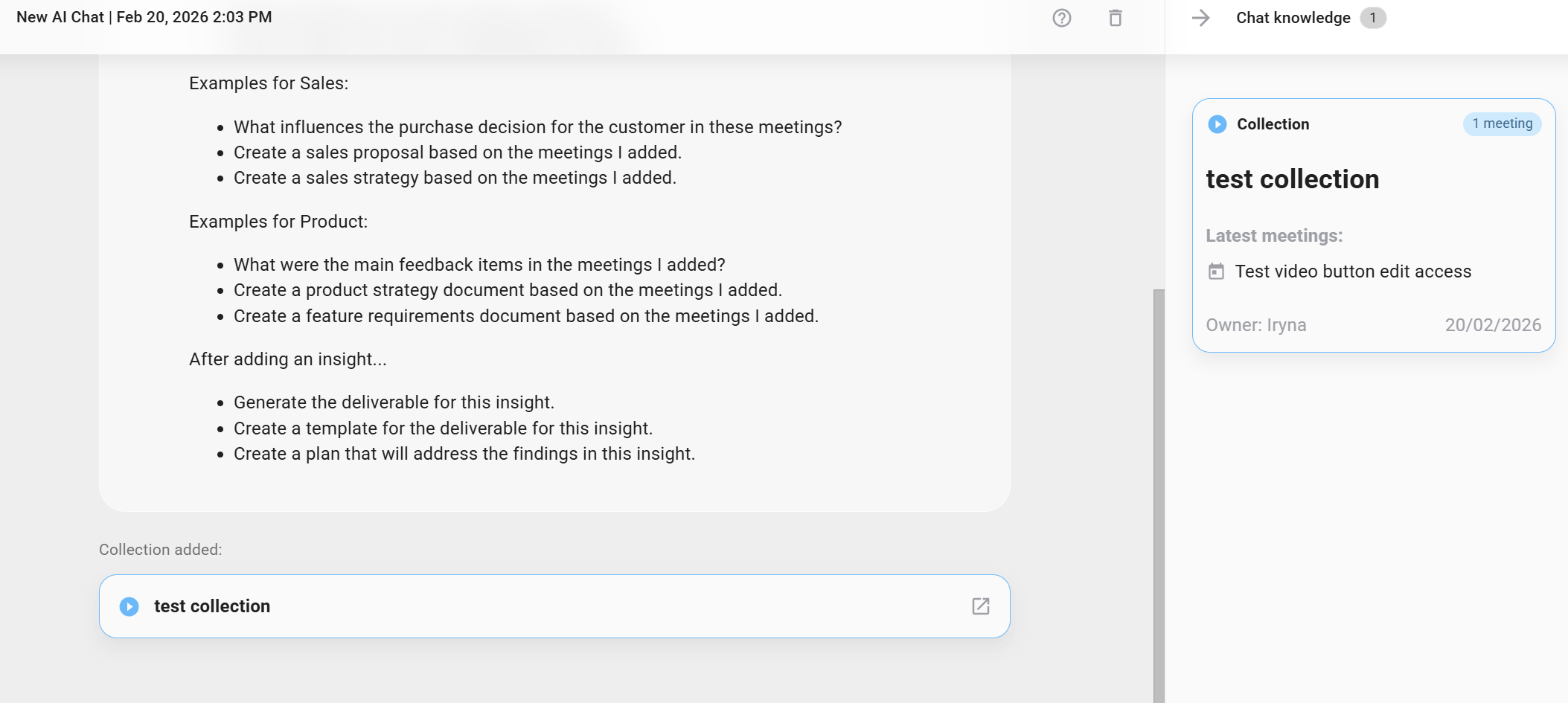The height and width of the screenshot is (703, 1568).
Task: Click the Chat knowledge panel heading
Action: [x=1293, y=18]
